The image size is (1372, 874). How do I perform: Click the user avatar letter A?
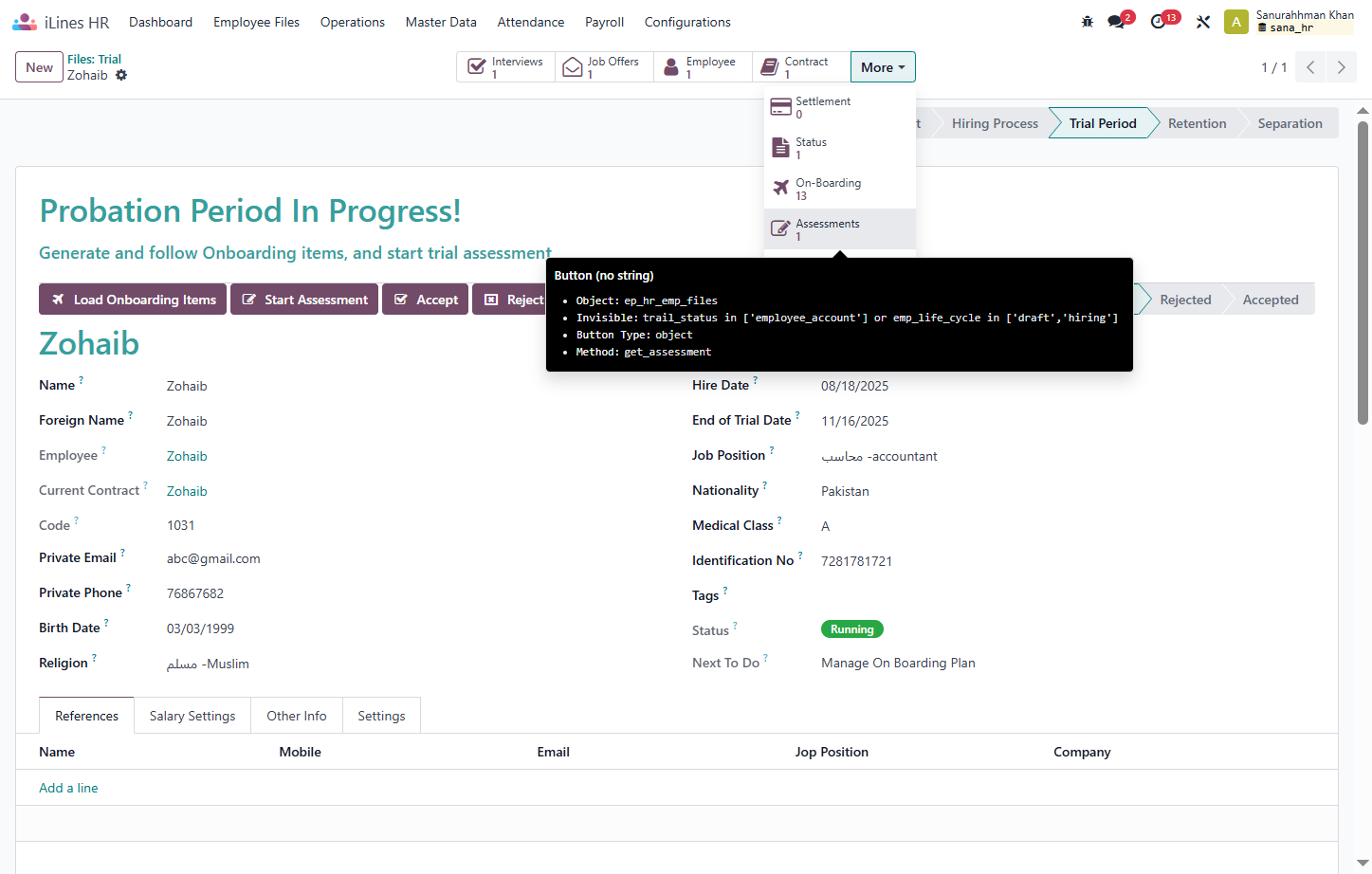point(1236,22)
